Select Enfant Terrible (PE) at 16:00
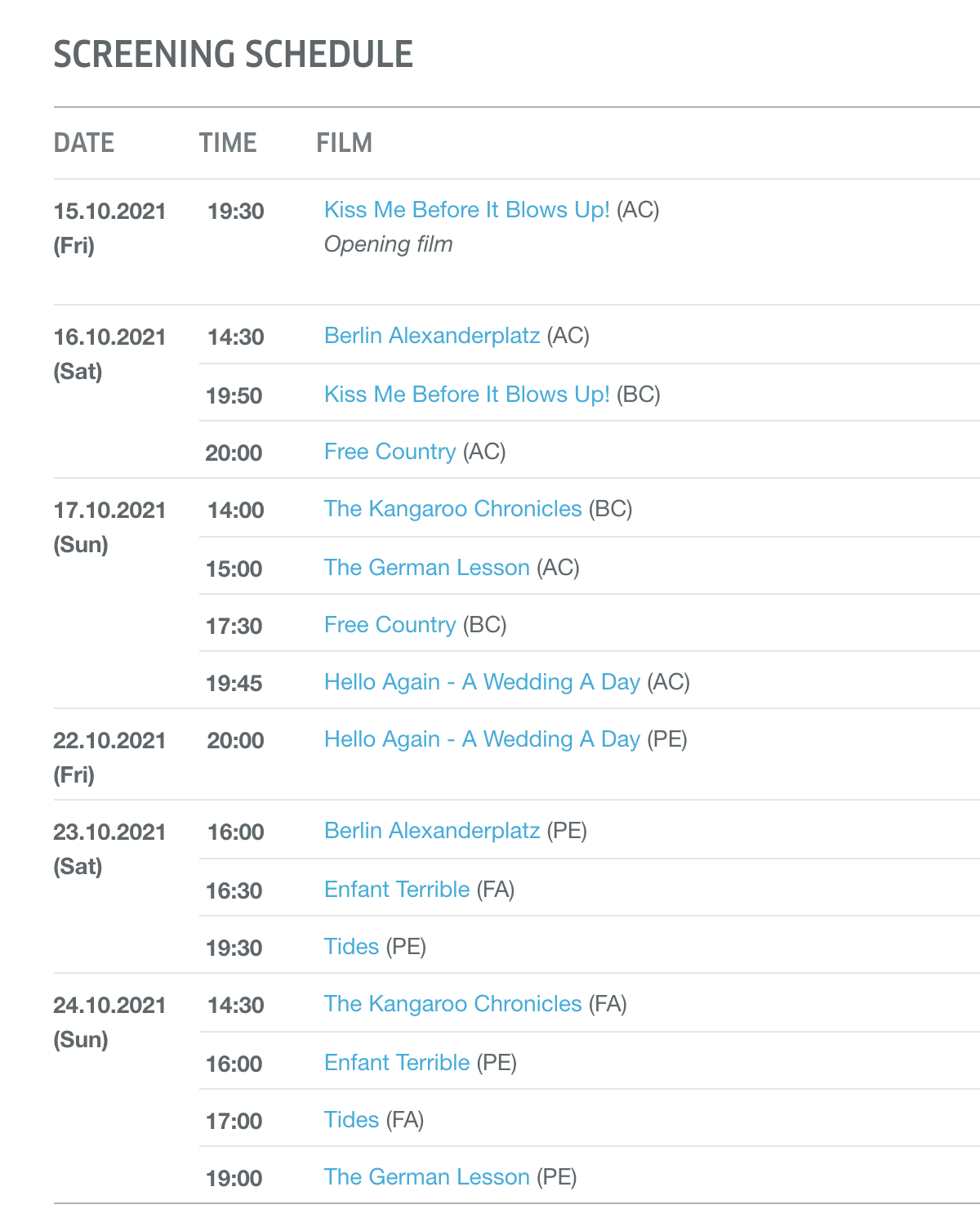This screenshot has width=980, height=1227. point(397,1063)
